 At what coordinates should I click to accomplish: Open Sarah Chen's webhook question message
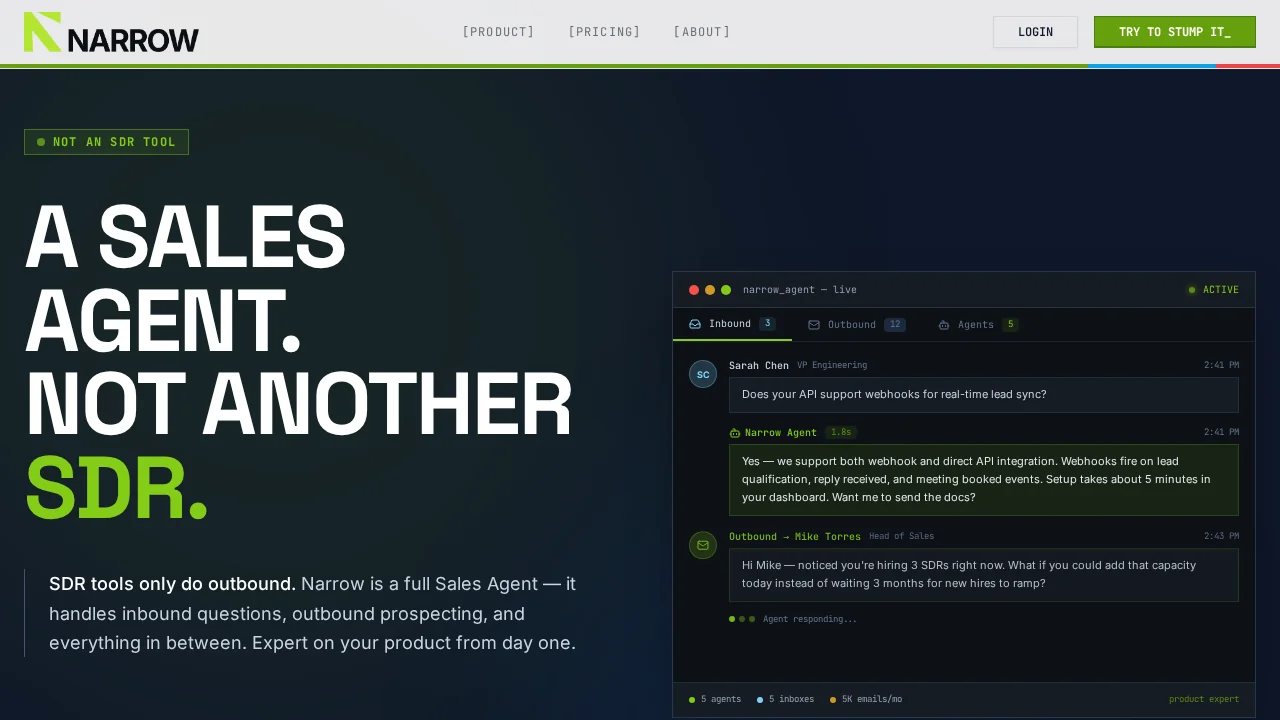tap(983, 395)
